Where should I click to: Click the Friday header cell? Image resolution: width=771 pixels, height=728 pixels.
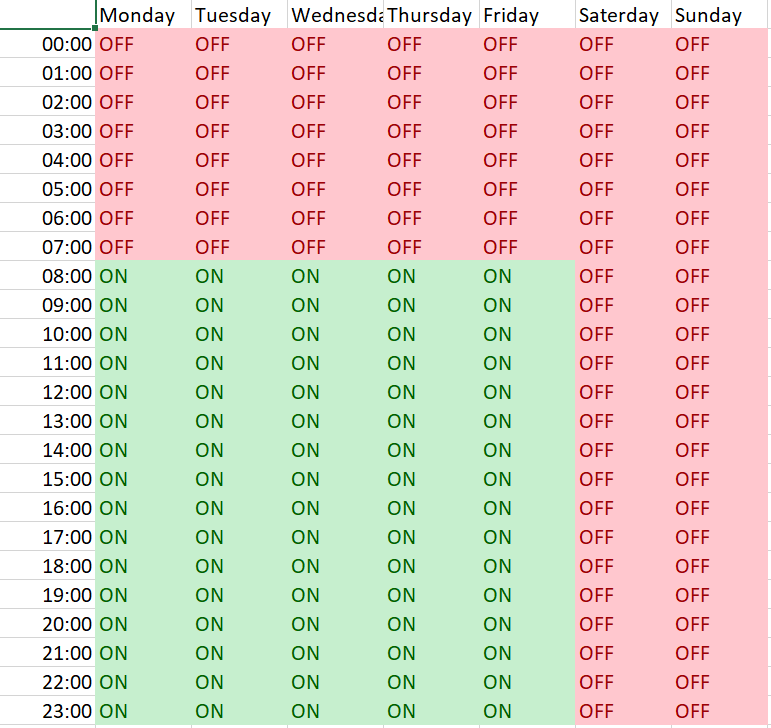(526, 15)
